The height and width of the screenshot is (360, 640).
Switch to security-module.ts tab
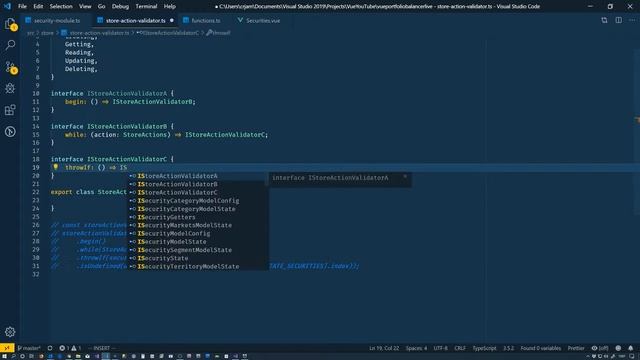[x=57, y=20]
